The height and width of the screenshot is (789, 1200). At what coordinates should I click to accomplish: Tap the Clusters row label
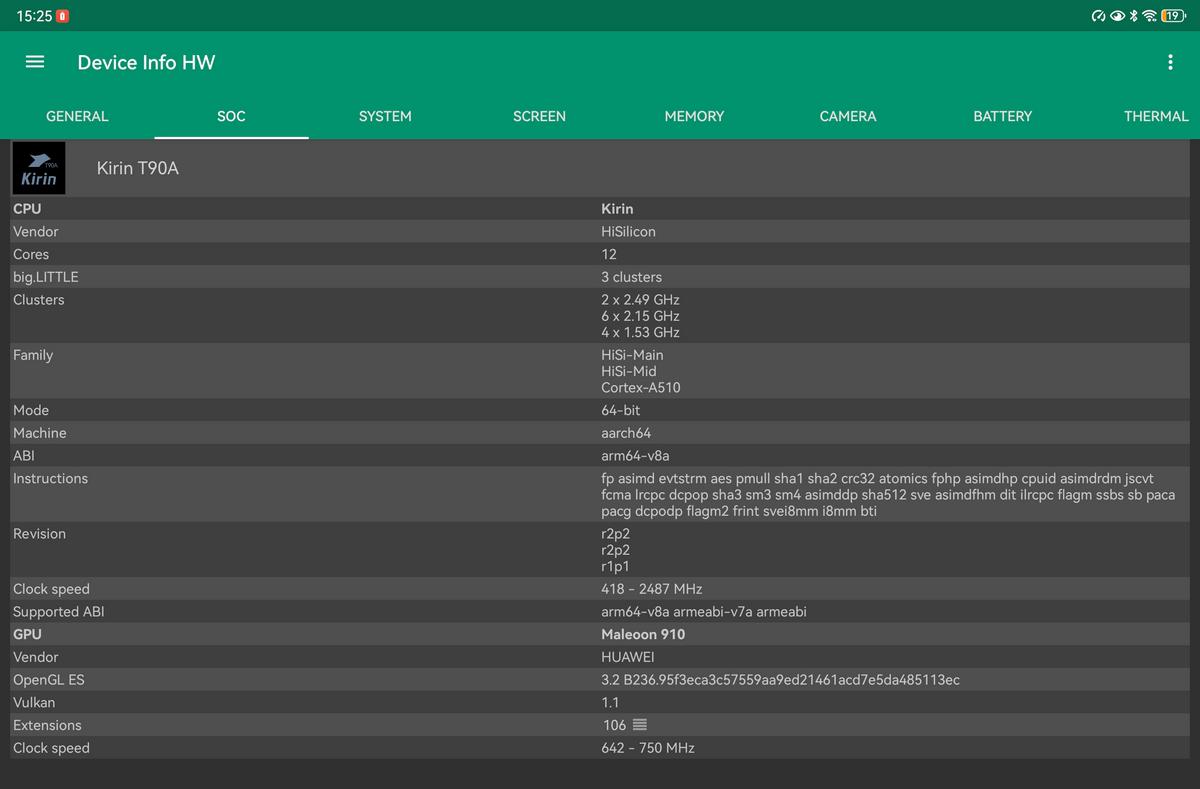coord(38,300)
